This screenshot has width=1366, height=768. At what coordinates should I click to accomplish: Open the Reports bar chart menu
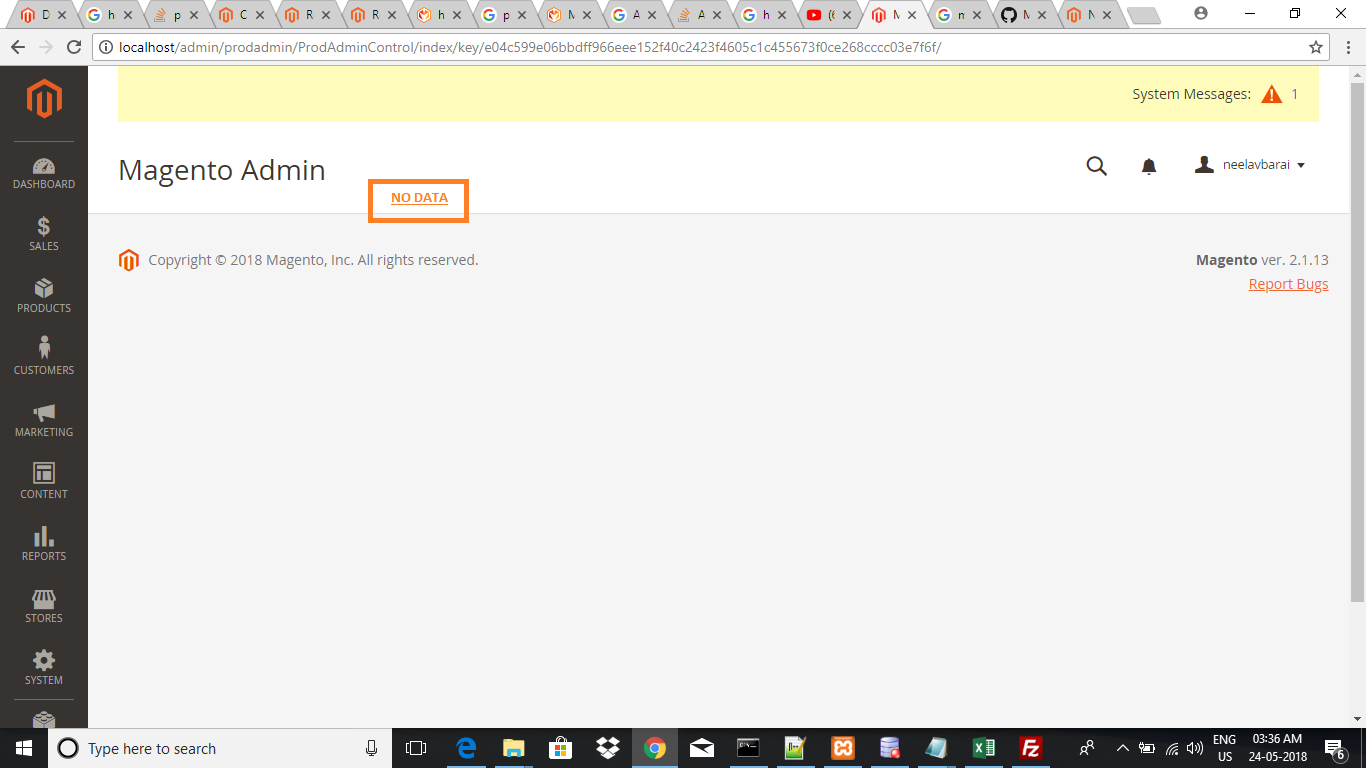pos(44,543)
